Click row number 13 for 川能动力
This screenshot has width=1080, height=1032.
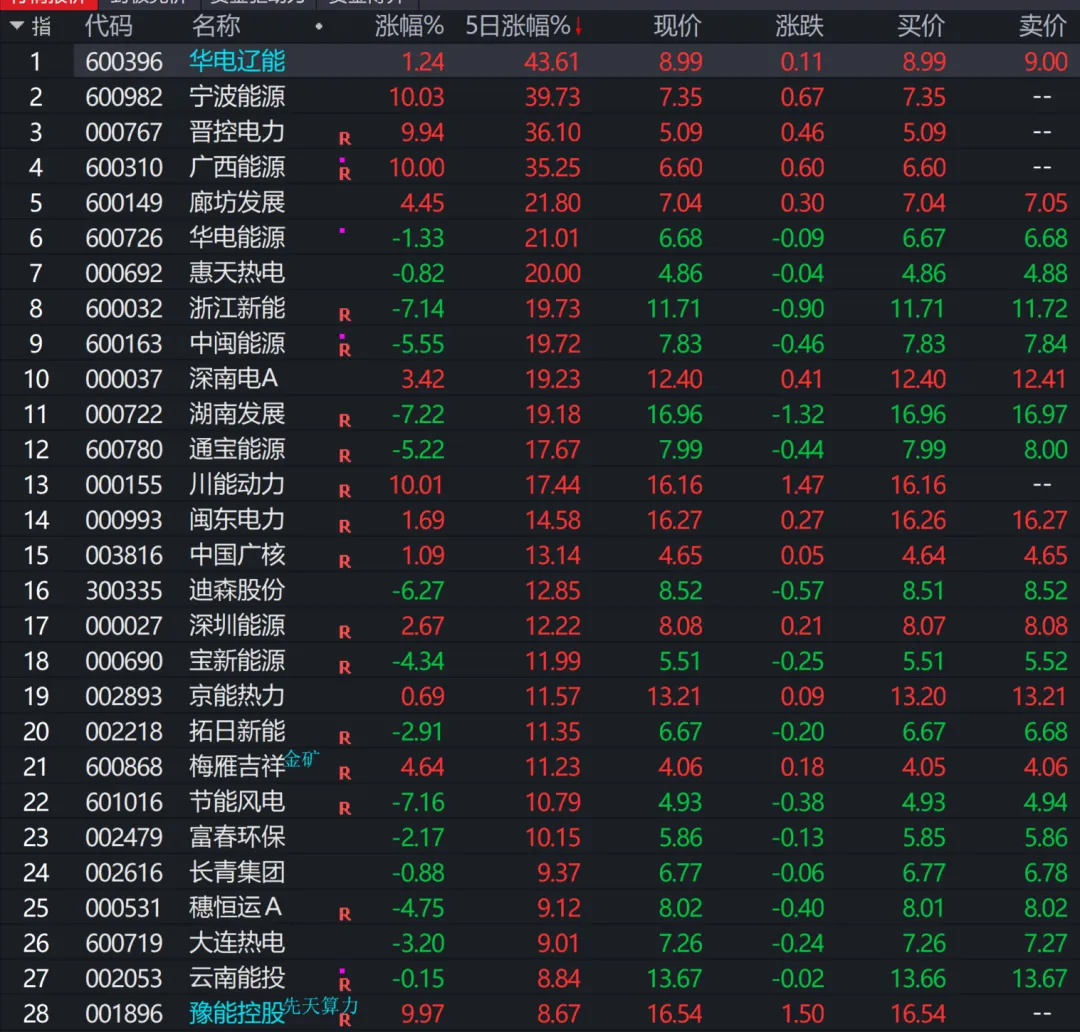36,485
